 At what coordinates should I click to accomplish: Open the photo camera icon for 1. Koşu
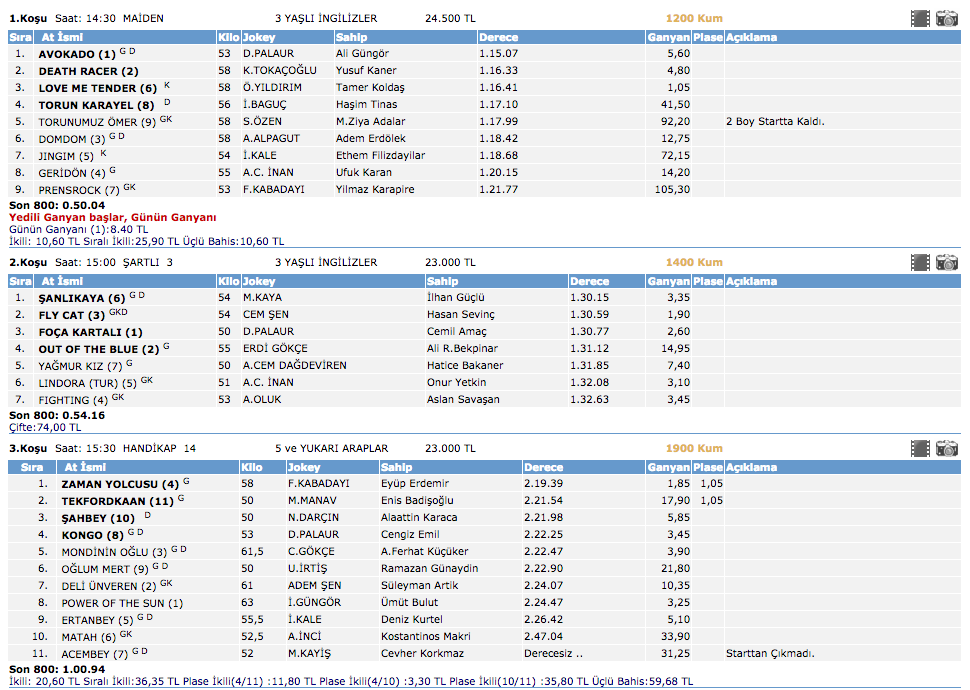[947, 18]
